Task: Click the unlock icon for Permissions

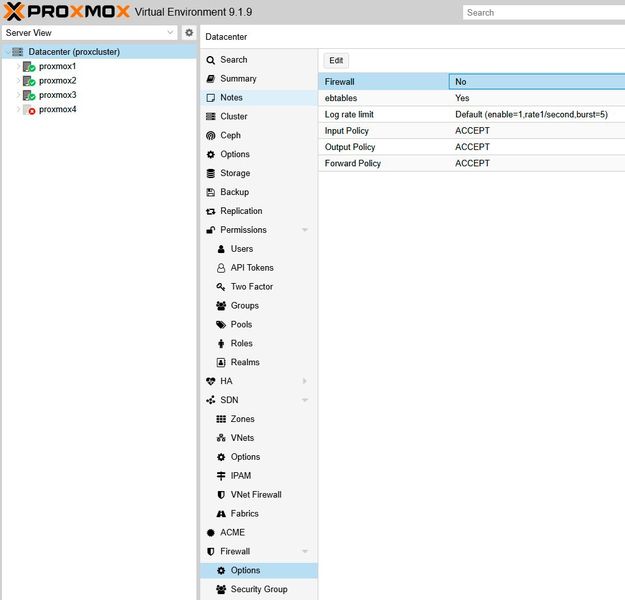Action: [x=210, y=230]
